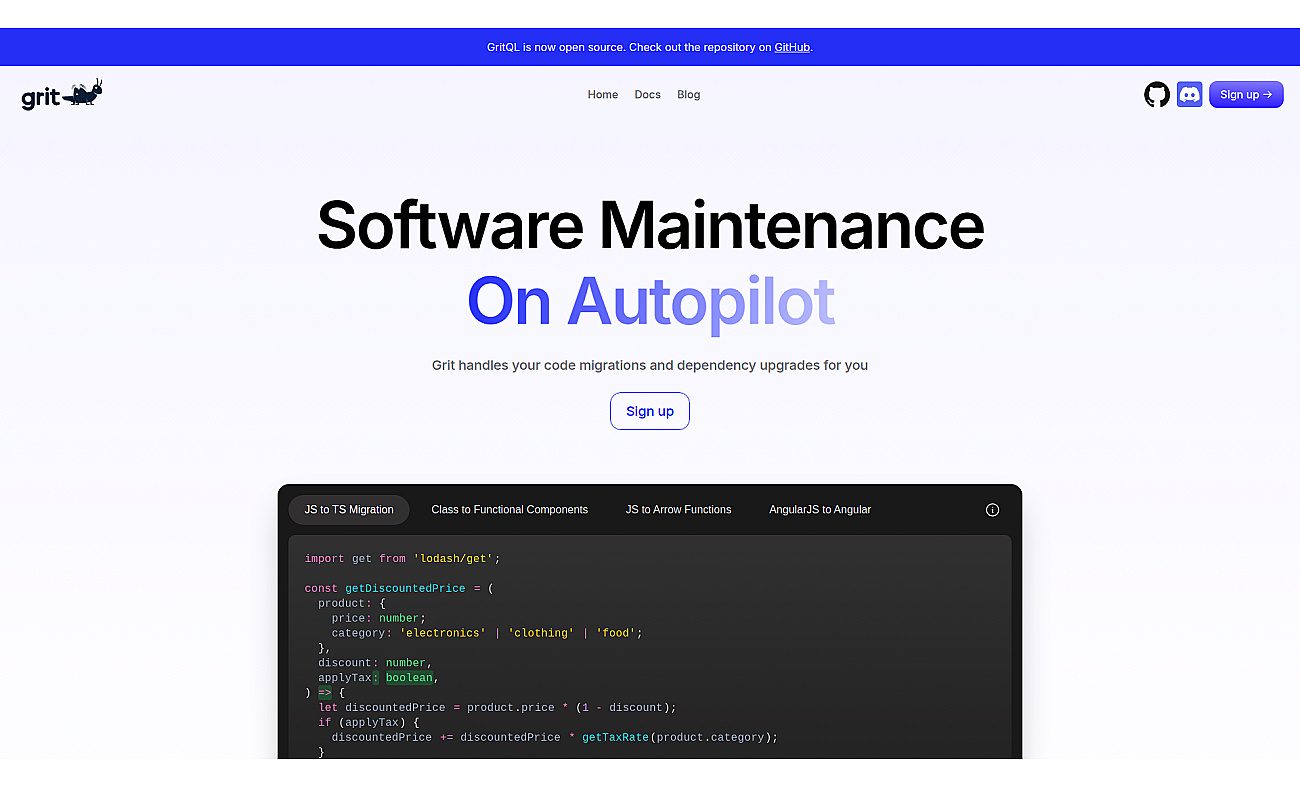
Task: Open Blog in the navigation
Action: tap(689, 95)
